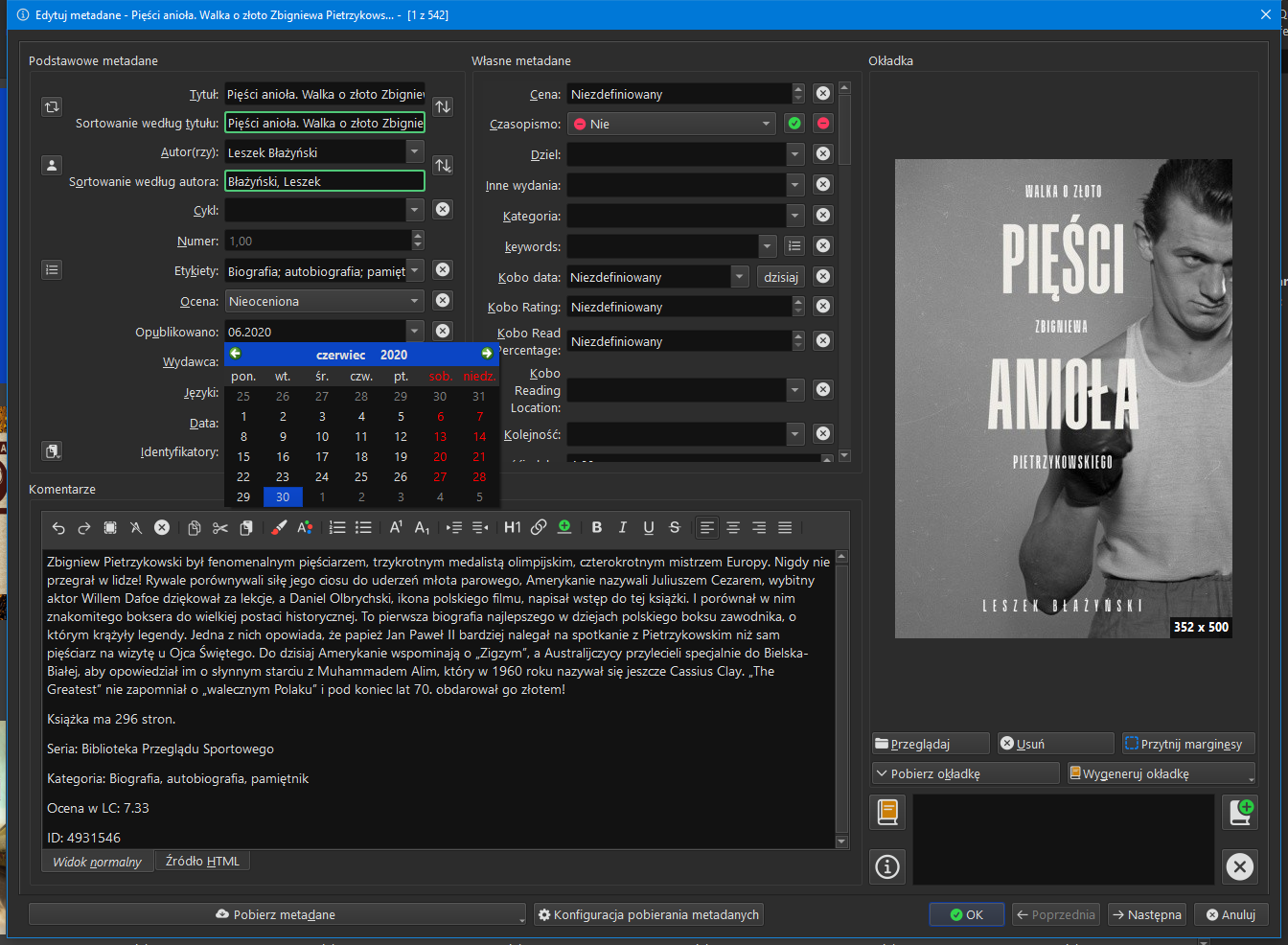This screenshot has width=1288, height=945.
Task: Clear the Cykl field with its X icon
Action: [443, 209]
